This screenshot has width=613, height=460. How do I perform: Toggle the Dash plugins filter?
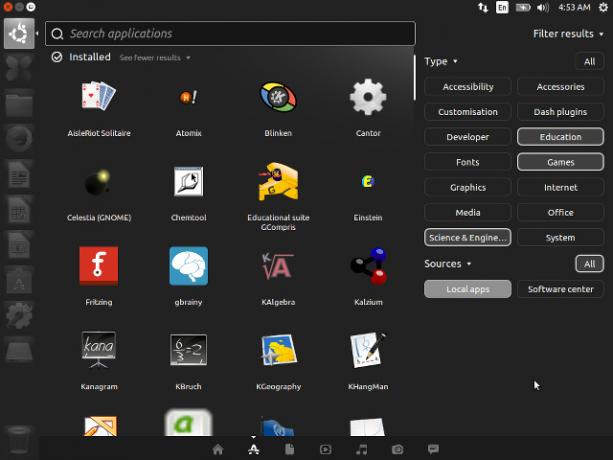(x=560, y=112)
